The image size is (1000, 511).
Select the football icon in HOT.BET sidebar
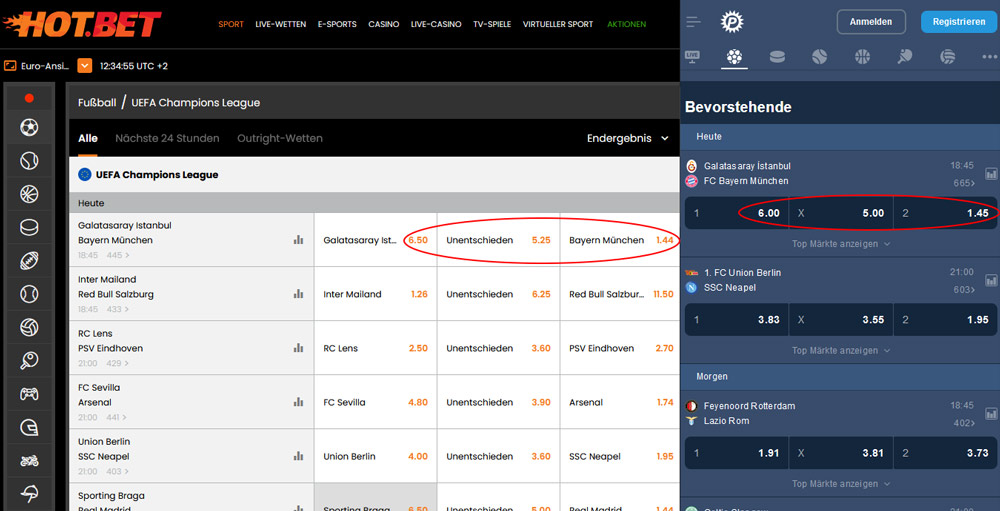point(29,128)
